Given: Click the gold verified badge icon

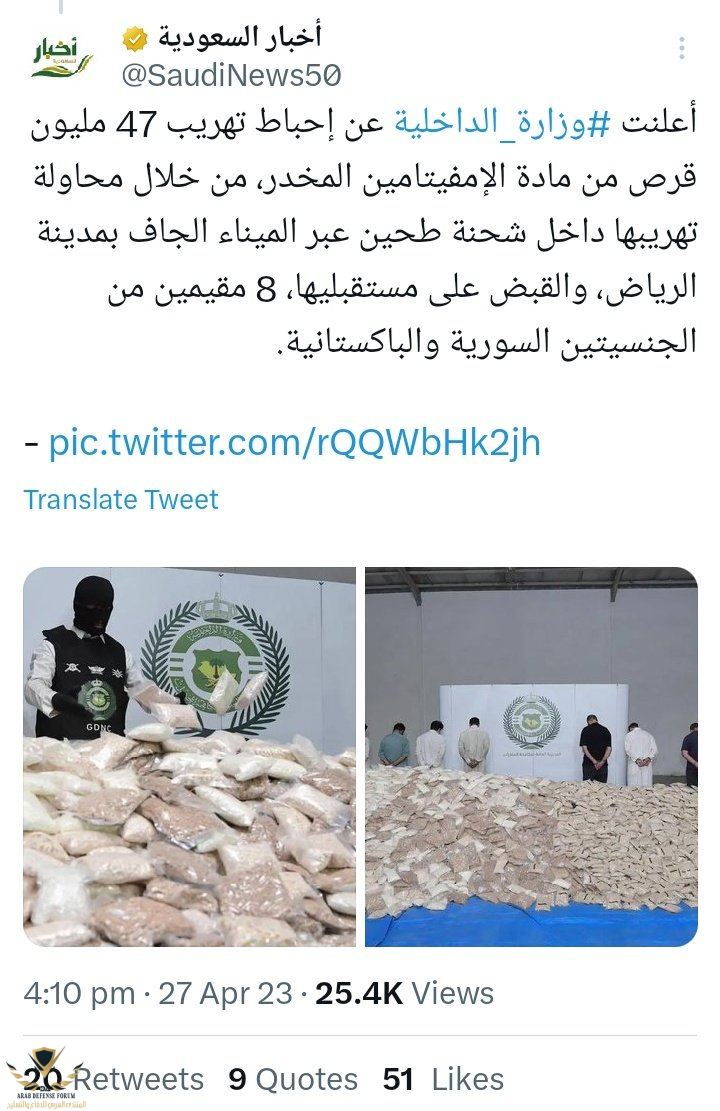Looking at the screenshot, I should [x=135, y=39].
